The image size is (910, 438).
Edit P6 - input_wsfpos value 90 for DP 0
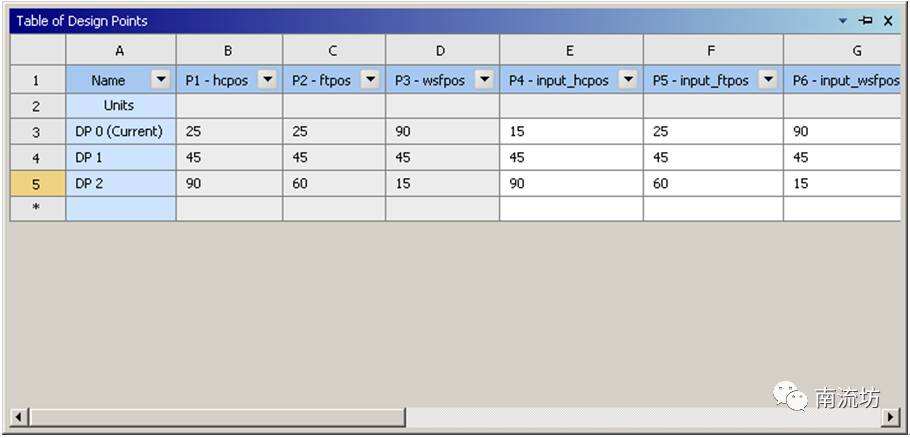842,132
